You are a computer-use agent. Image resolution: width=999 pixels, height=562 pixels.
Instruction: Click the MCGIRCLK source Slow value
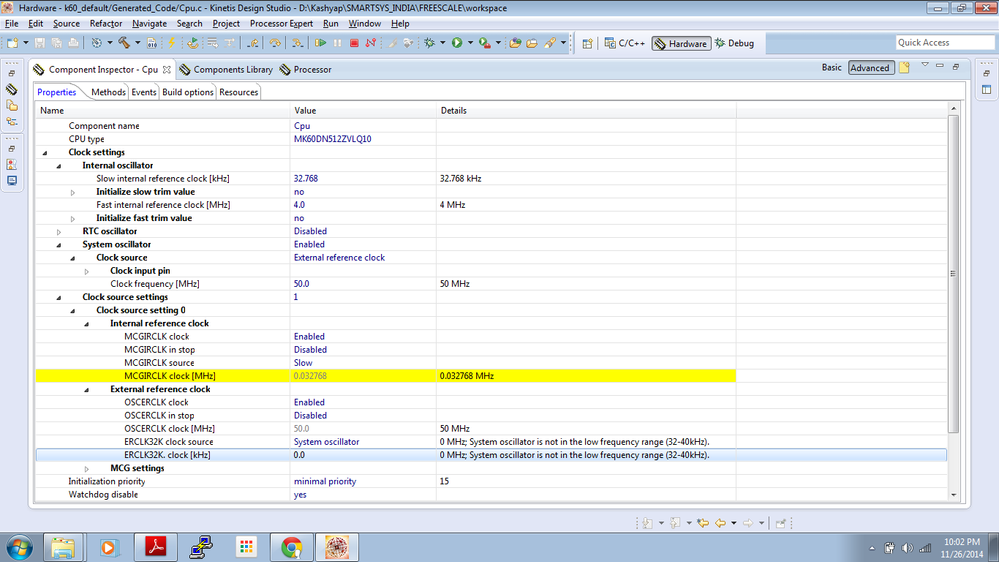[303, 363]
